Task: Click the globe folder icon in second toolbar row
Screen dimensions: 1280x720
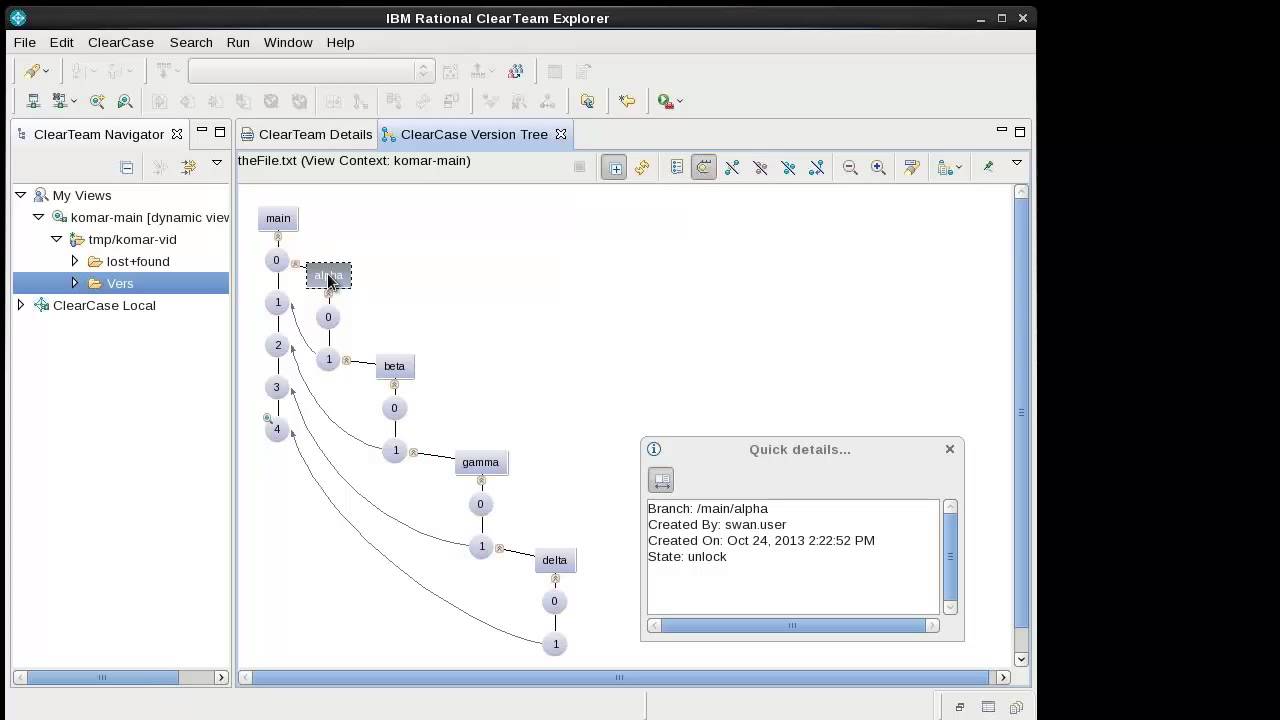Action: pyautogui.click(x=587, y=101)
